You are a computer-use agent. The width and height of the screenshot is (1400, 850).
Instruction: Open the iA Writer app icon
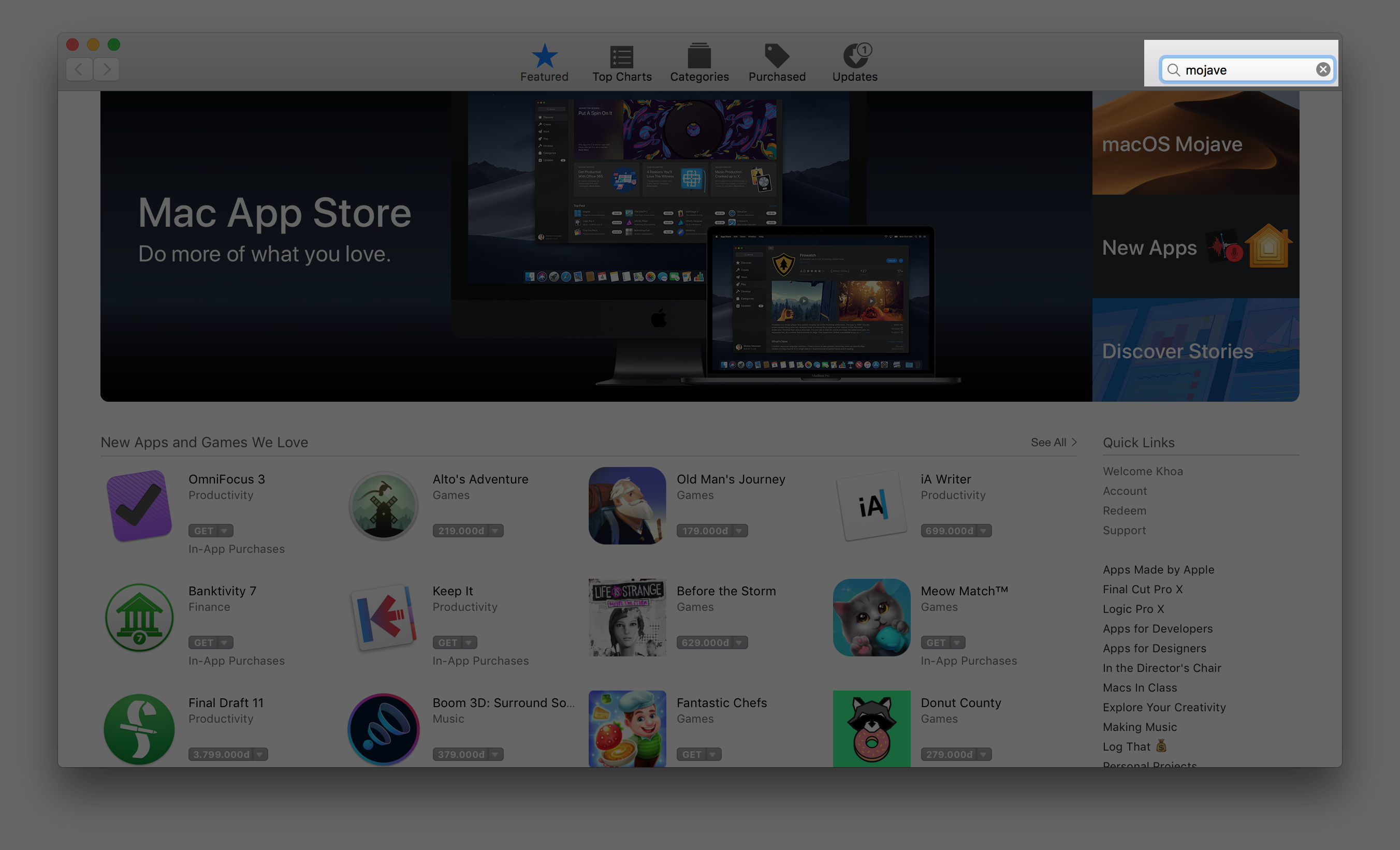871,506
